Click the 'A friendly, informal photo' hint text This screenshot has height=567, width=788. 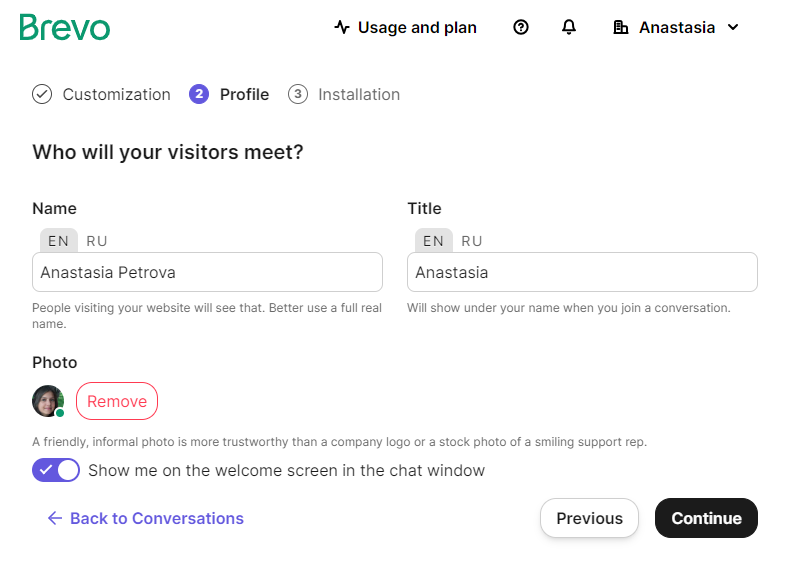339,442
